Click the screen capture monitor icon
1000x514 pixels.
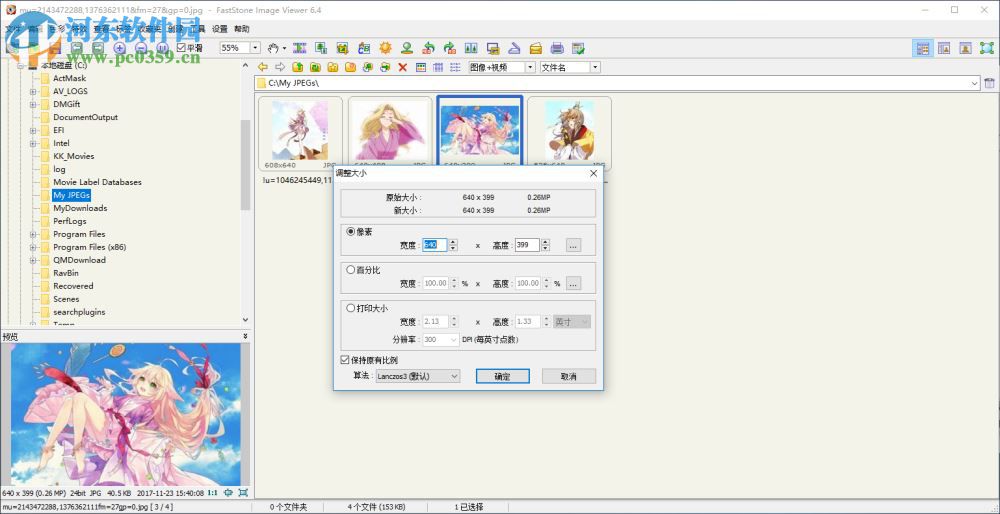(492, 48)
